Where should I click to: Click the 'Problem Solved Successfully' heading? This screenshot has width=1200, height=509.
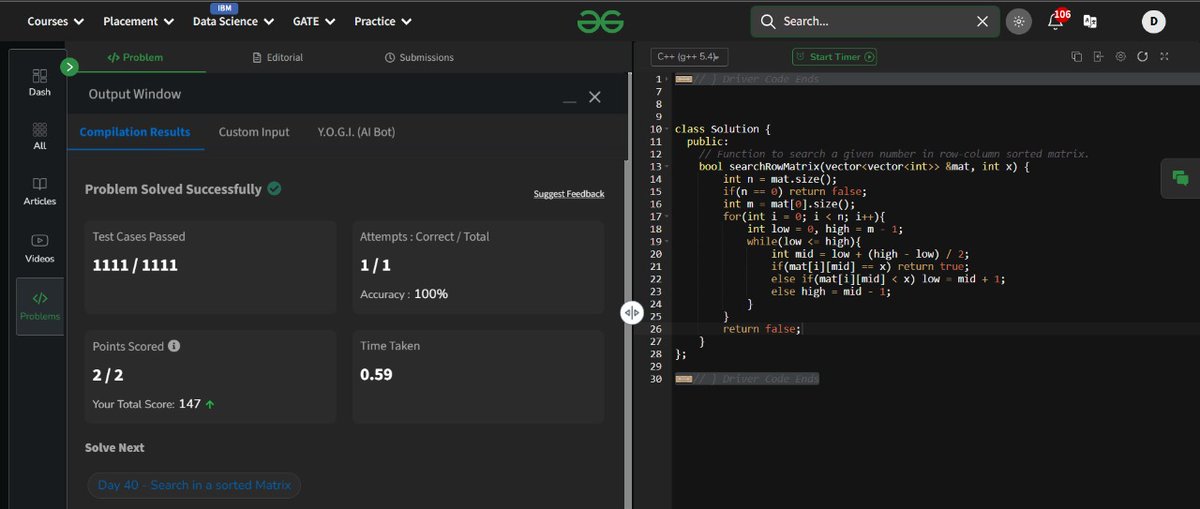pos(173,189)
